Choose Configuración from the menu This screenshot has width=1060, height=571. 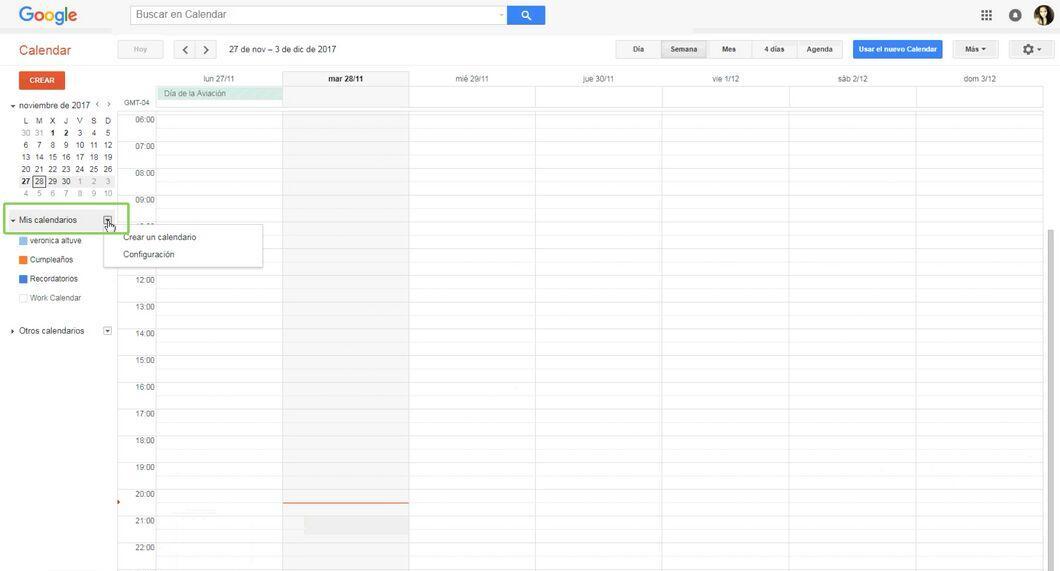(x=149, y=255)
